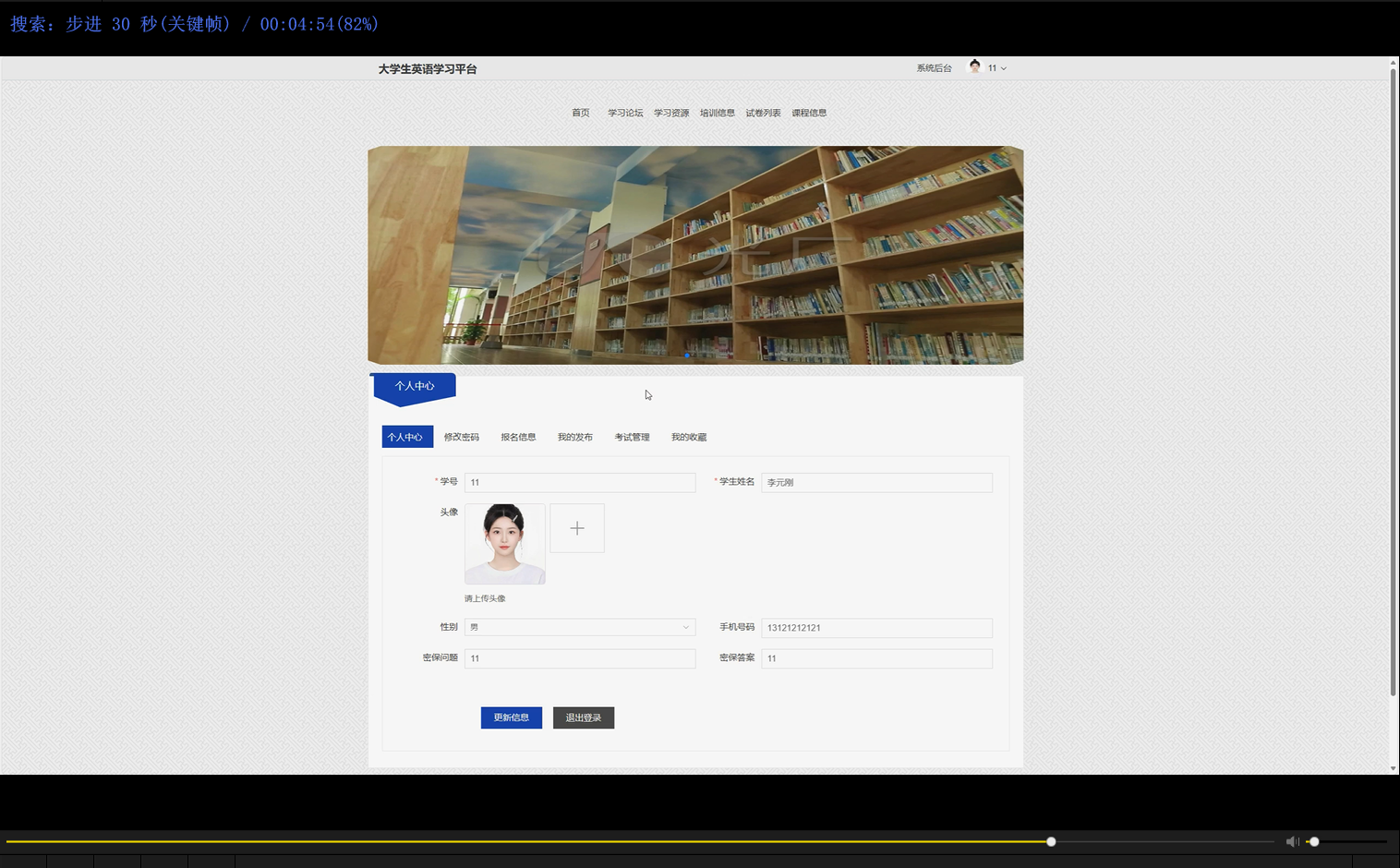The width and height of the screenshot is (1400, 868).
Task: Focus the 手机号码 input field
Action: coord(876,628)
